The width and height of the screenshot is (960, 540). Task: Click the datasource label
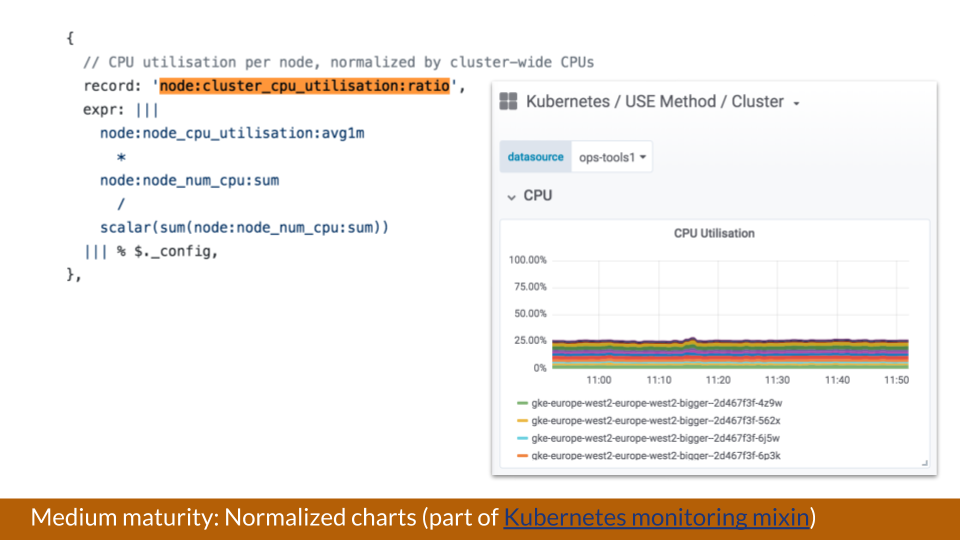coord(535,157)
